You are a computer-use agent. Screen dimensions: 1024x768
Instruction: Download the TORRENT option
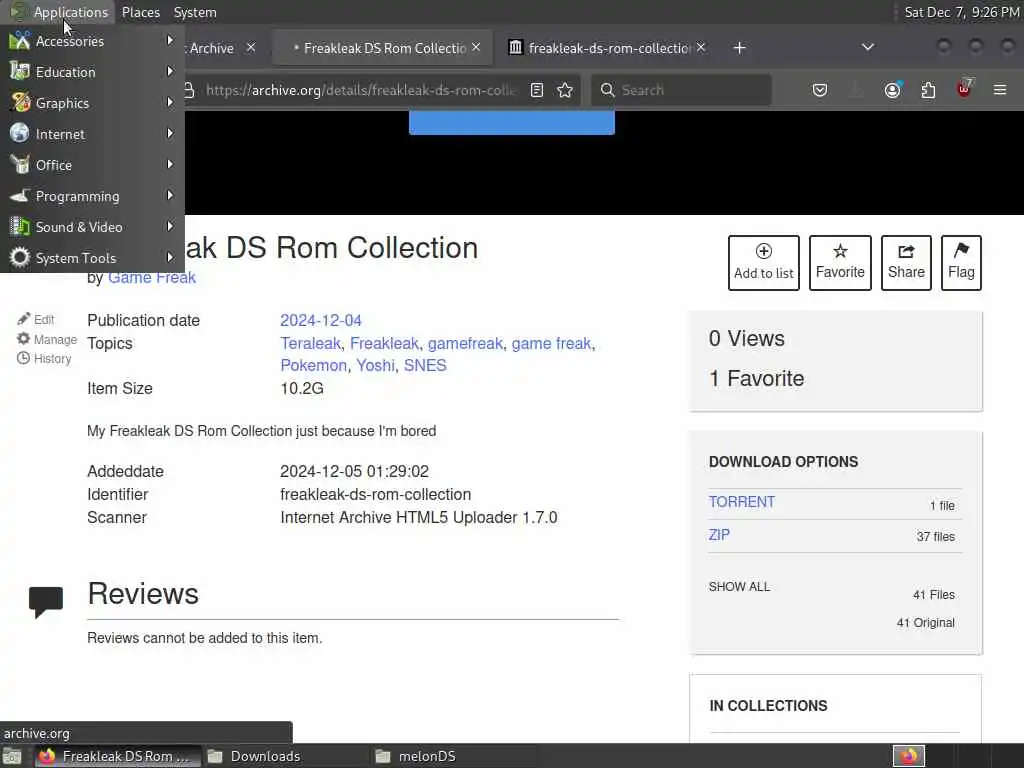[x=742, y=502]
